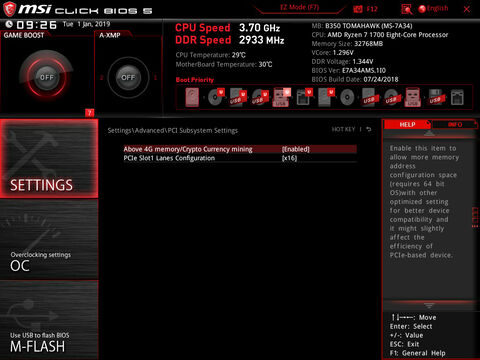Click the Boot Priority label
This screenshot has width=480, height=360.
(x=195, y=80)
